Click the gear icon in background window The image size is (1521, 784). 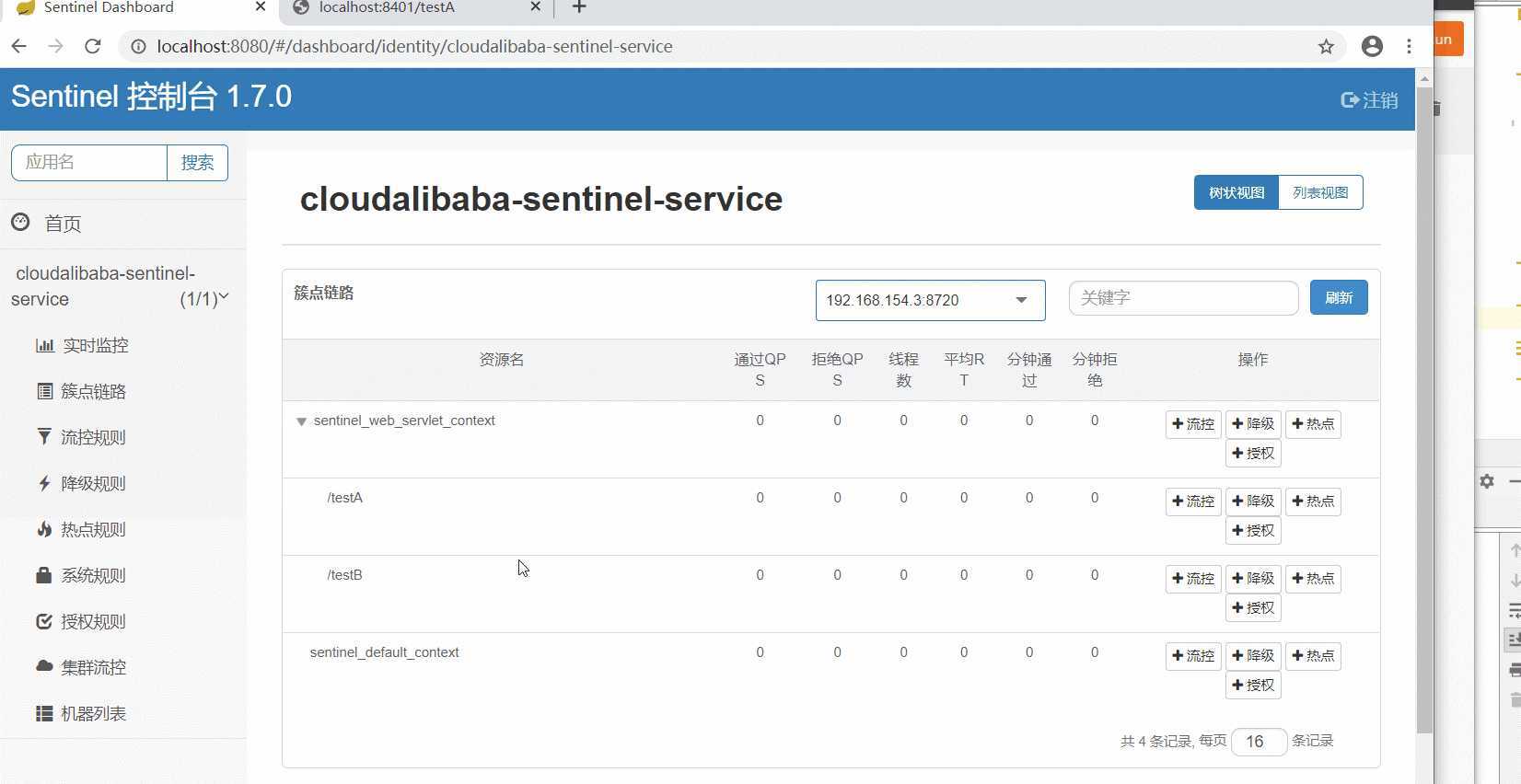click(1487, 481)
